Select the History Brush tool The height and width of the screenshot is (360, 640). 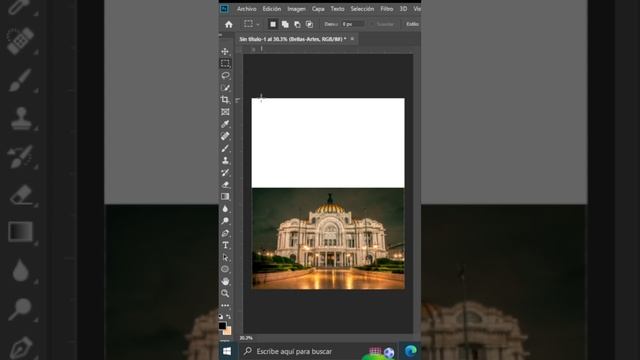pyautogui.click(x=225, y=173)
